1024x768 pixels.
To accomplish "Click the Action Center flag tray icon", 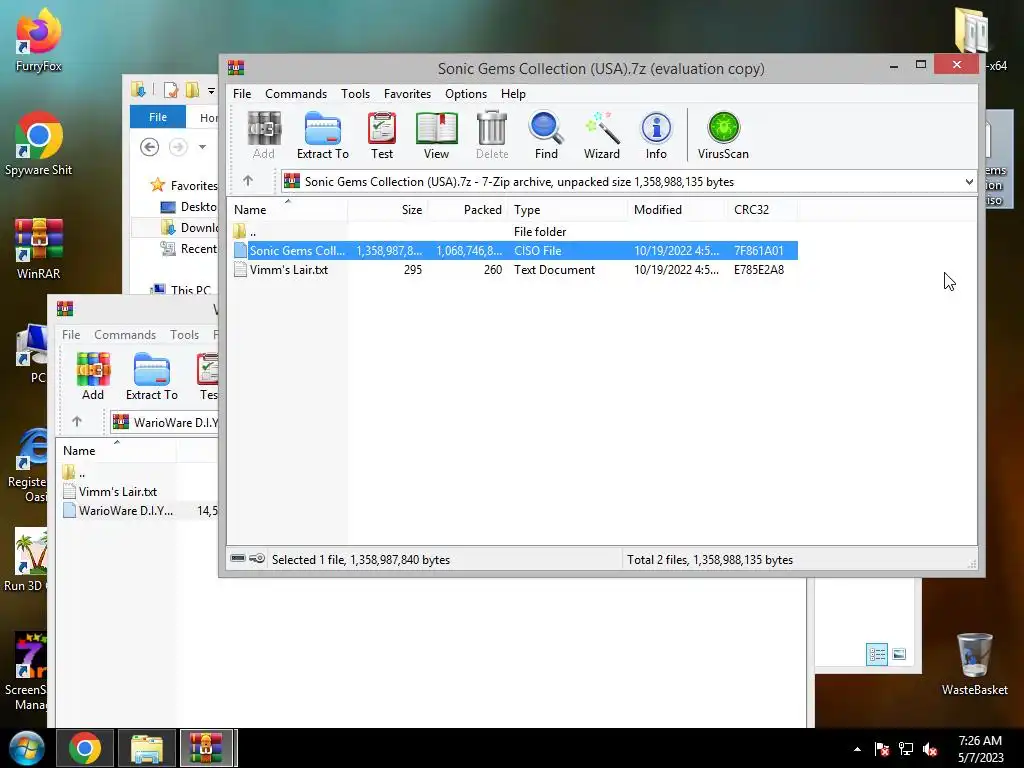I will pos(882,749).
